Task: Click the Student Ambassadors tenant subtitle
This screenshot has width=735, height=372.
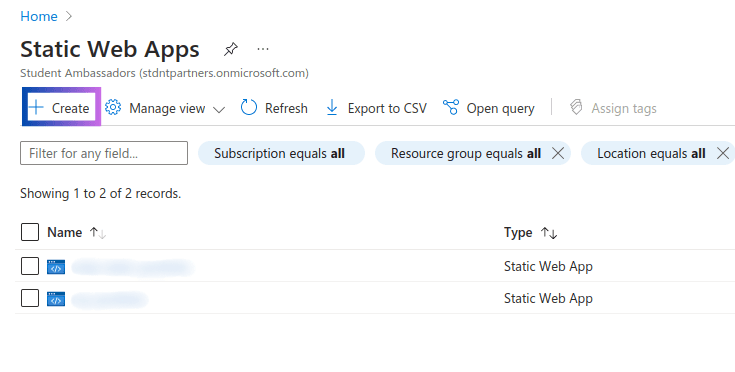Action: pyautogui.click(x=165, y=73)
